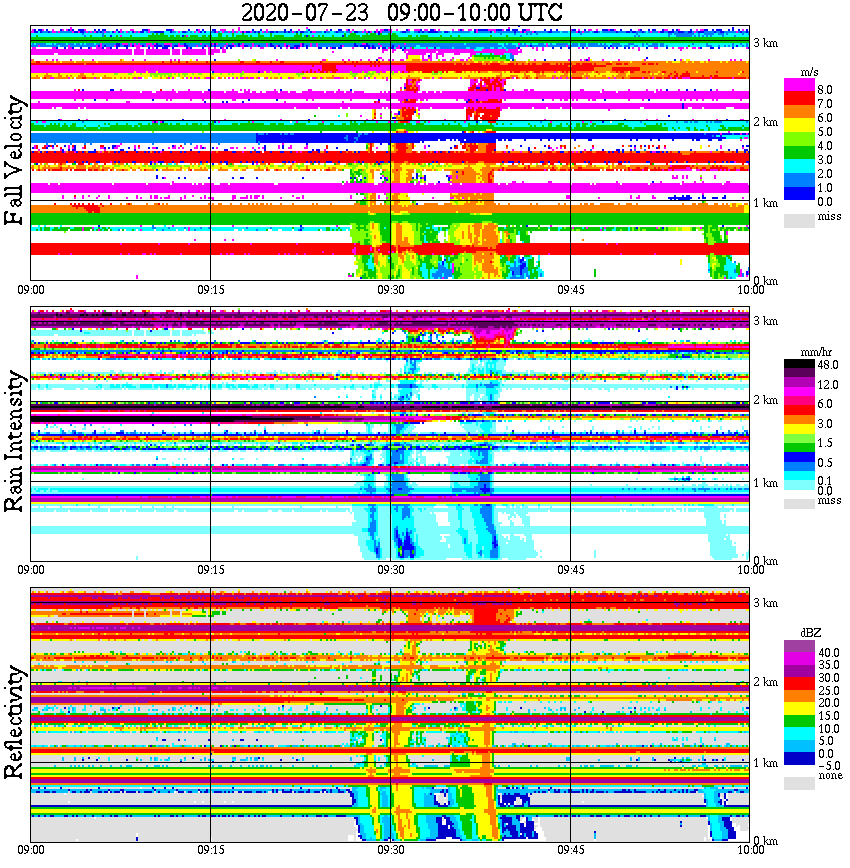Click the 2 km label of Fall Velocity panel
This screenshot has height=868, width=850.
click(x=765, y=122)
